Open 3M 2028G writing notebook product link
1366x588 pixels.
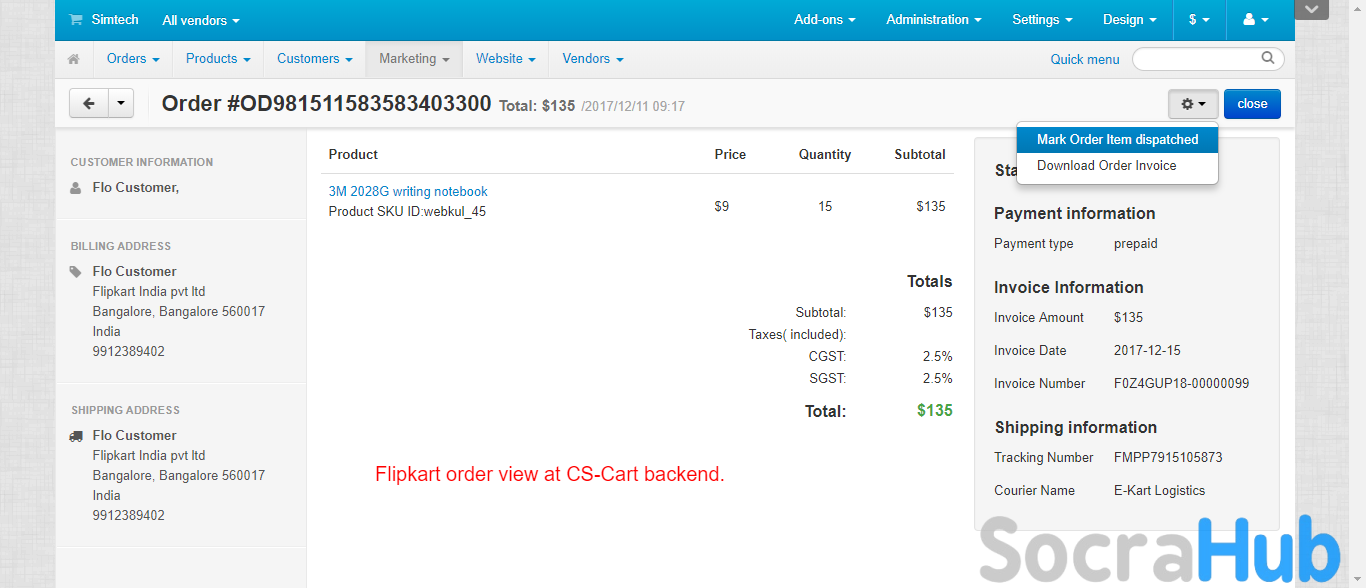pyautogui.click(x=408, y=192)
